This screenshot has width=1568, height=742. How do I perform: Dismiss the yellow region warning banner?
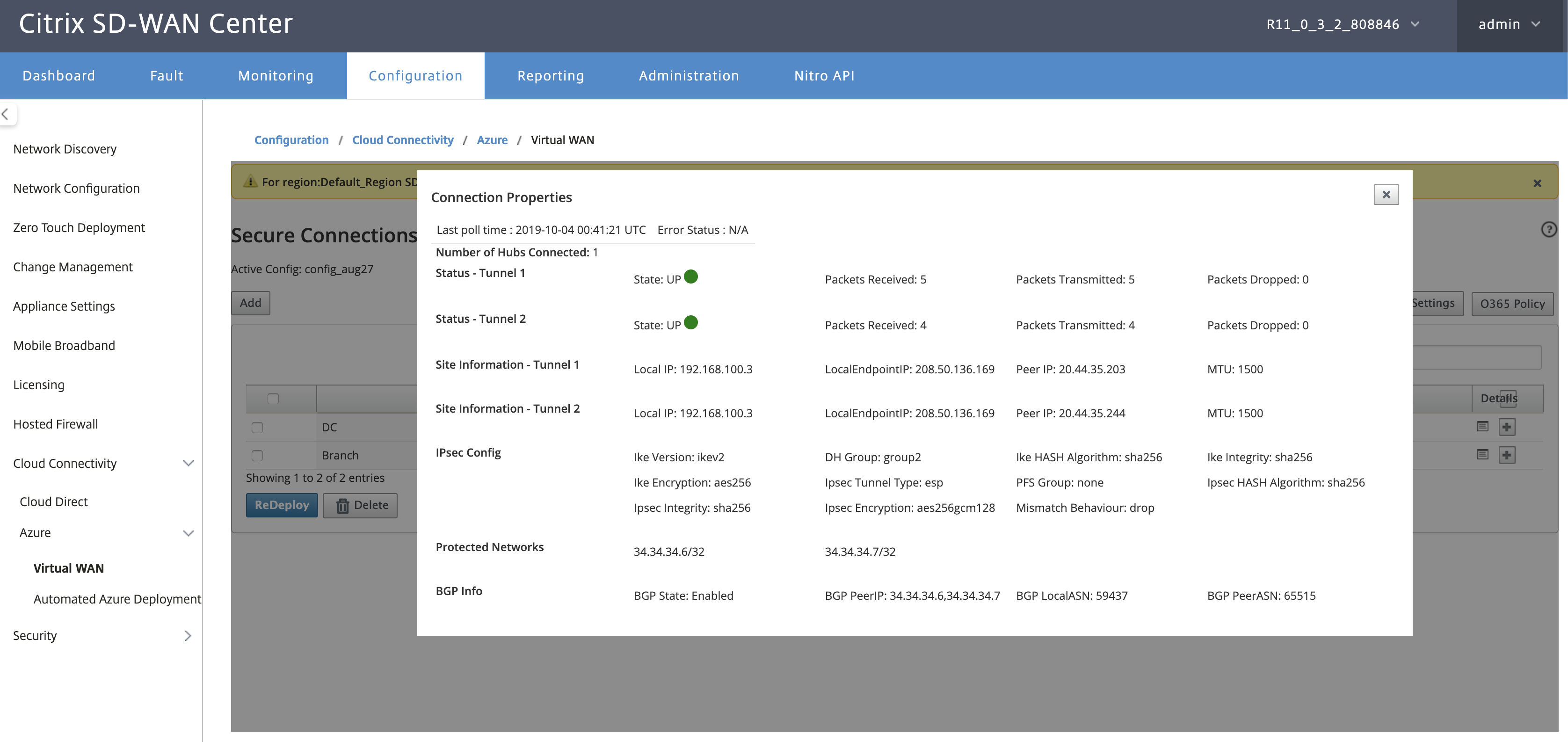(1536, 183)
